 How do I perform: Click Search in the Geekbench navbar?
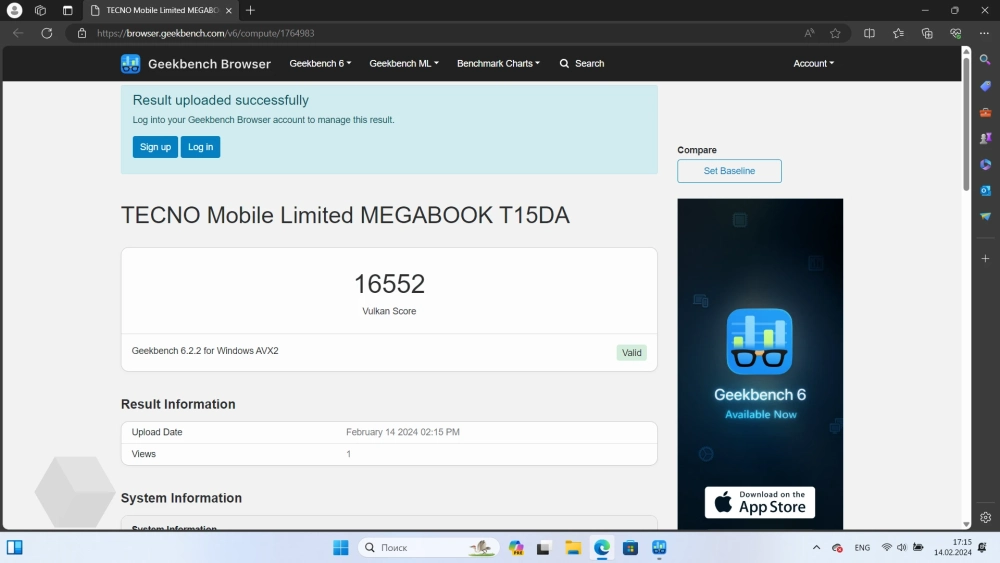click(582, 63)
